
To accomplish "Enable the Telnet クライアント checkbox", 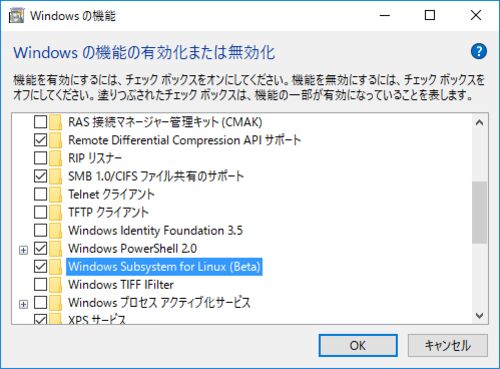I will pyautogui.click(x=41, y=194).
